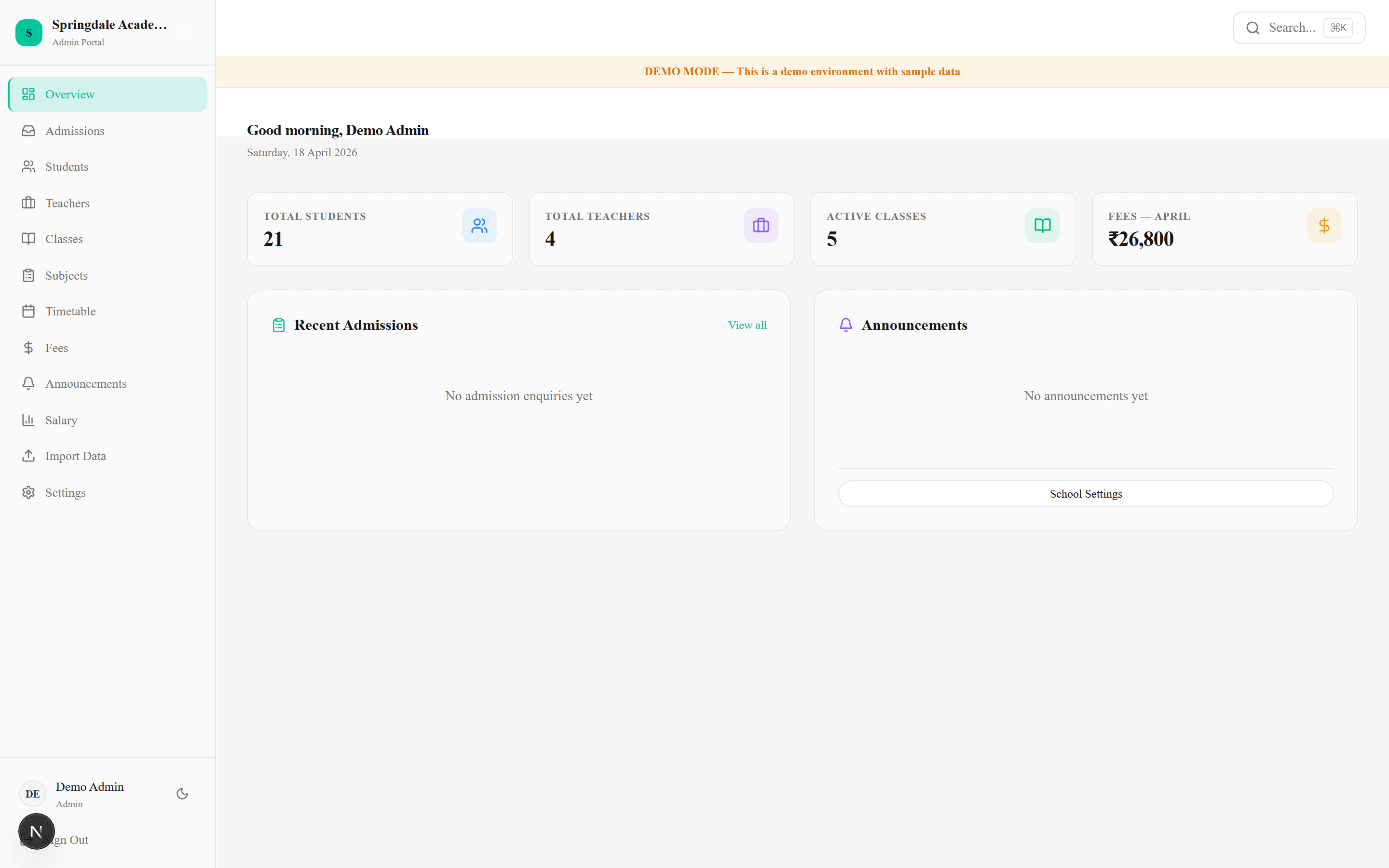Open Import Data via its upload icon
The height and width of the screenshot is (868, 1389).
tap(29, 456)
